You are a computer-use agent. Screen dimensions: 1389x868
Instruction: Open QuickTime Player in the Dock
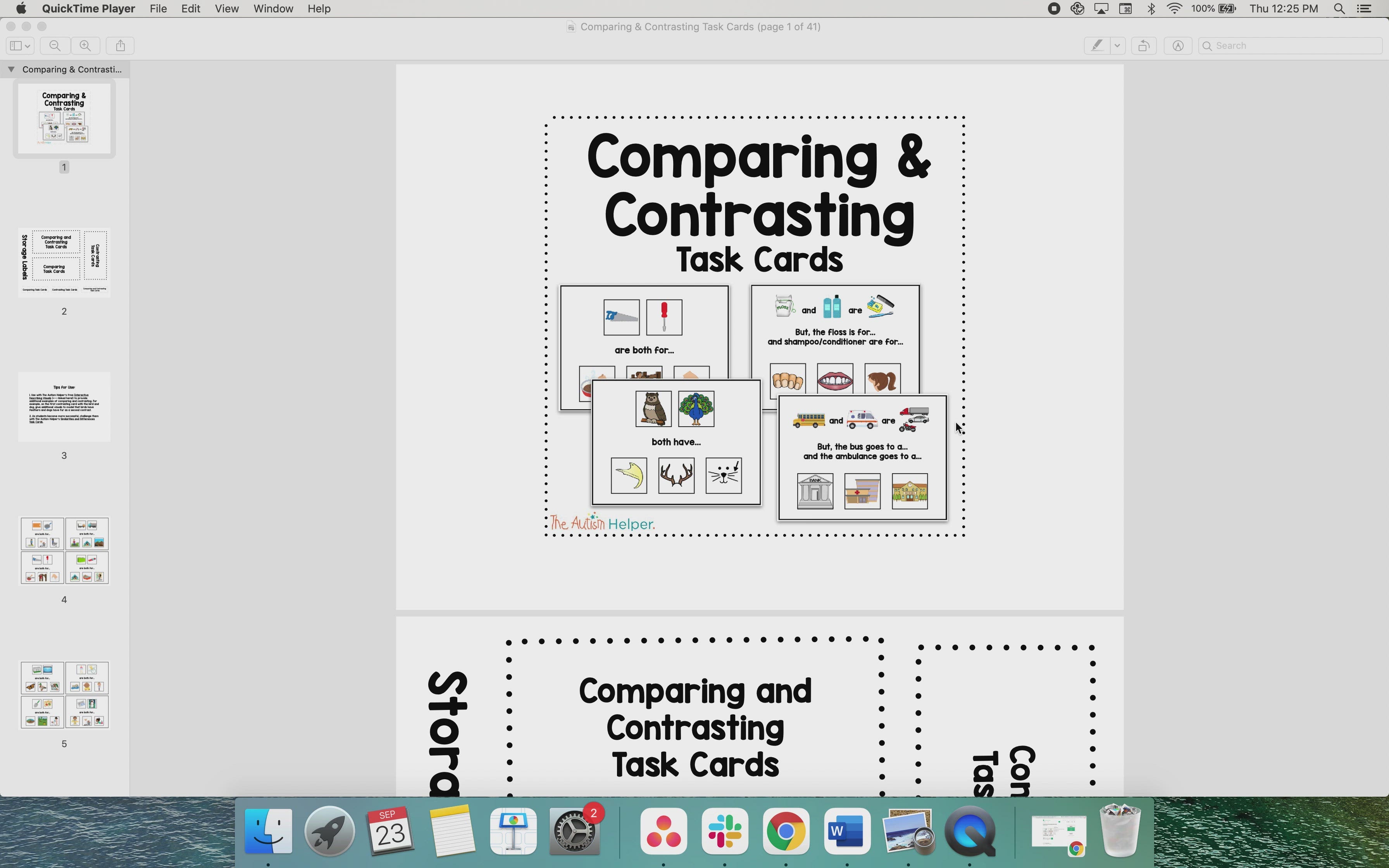coord(970,831)
